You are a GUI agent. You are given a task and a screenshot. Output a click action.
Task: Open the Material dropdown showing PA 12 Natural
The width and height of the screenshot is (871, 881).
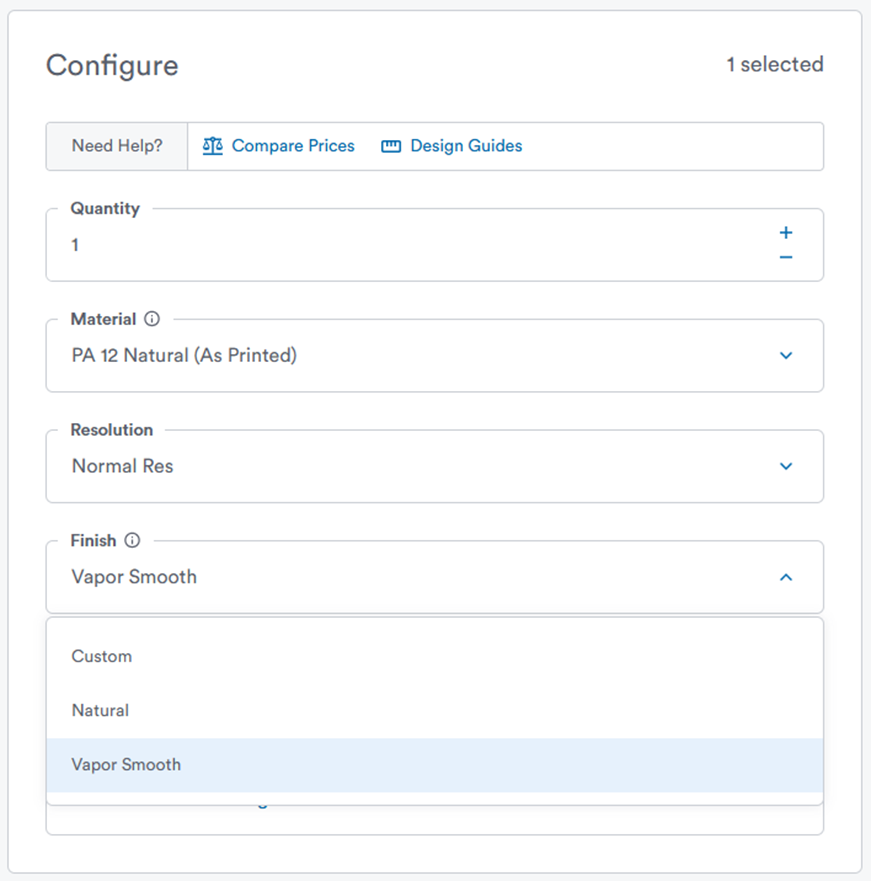400,356
